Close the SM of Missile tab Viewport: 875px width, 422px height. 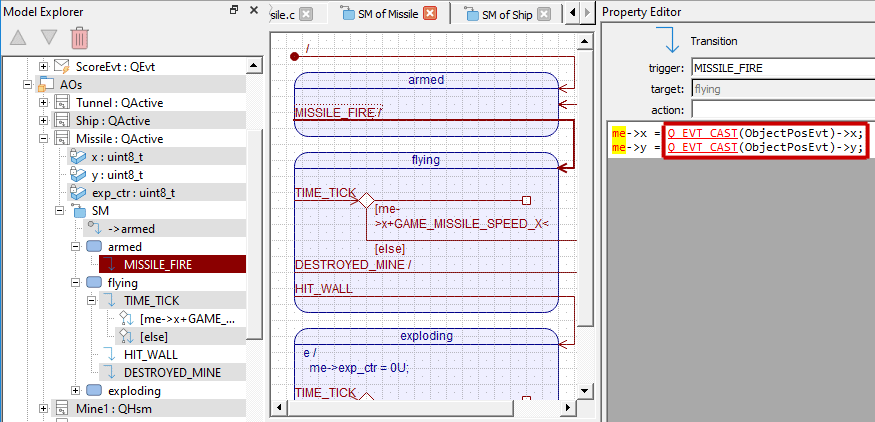(430, 14)
